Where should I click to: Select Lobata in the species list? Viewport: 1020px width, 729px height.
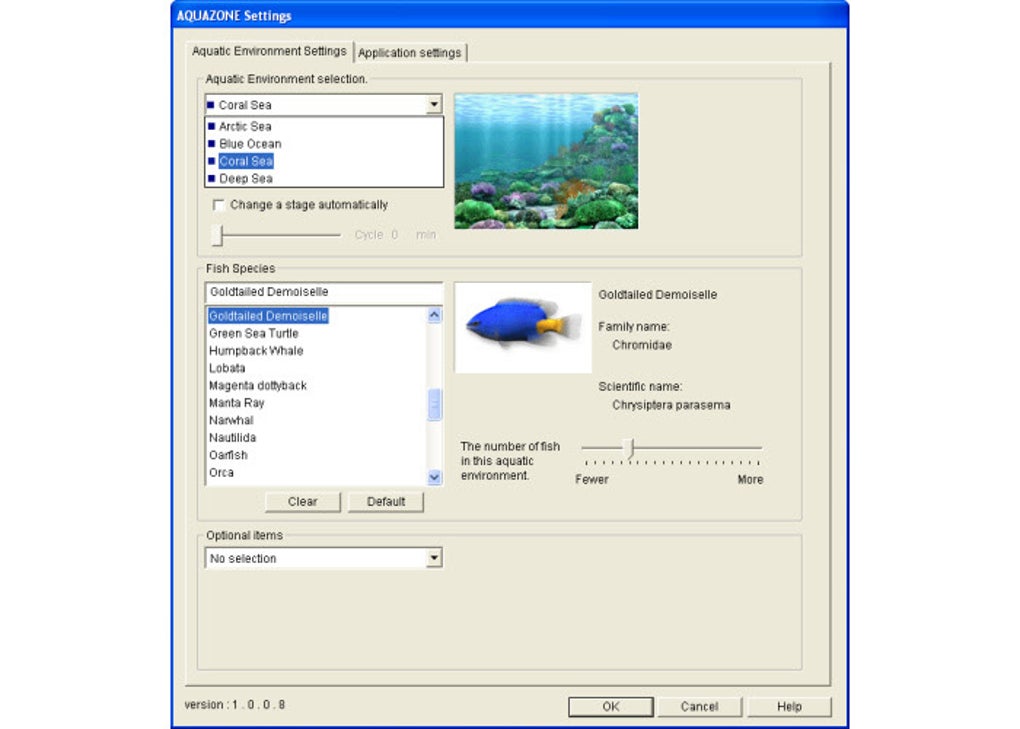click(x=227, y=368)
